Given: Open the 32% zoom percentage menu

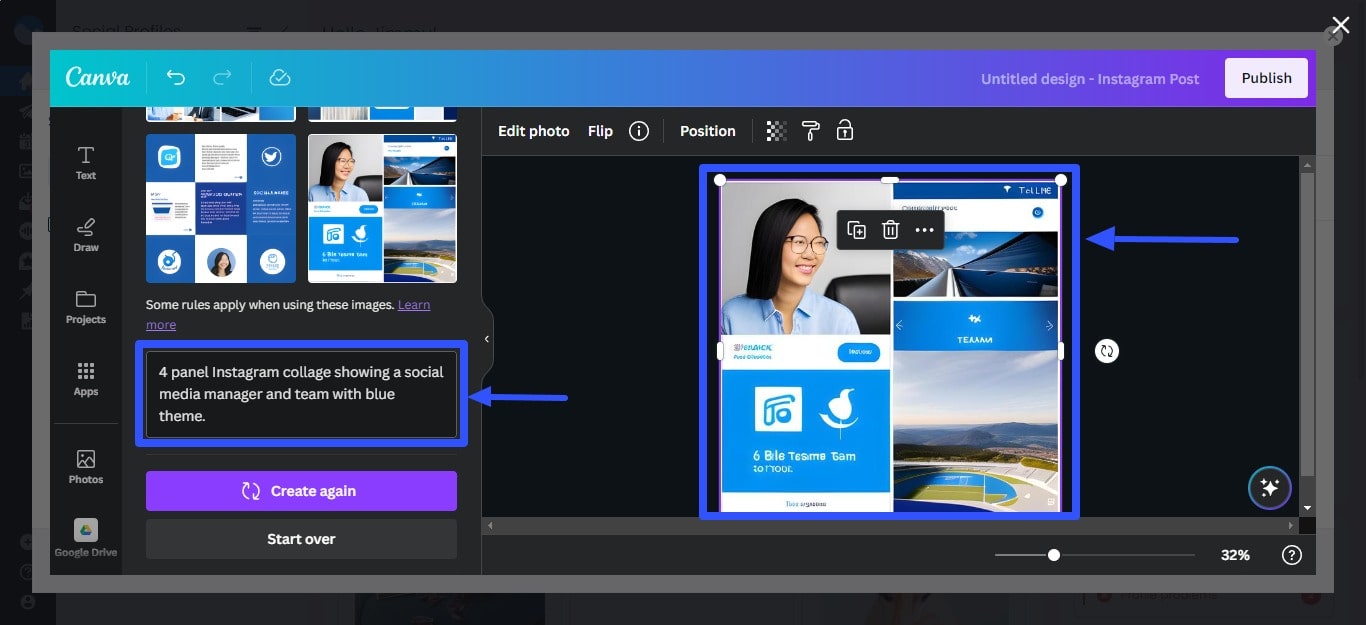Looking at the screenshot, I should [x=1235, y=555].
